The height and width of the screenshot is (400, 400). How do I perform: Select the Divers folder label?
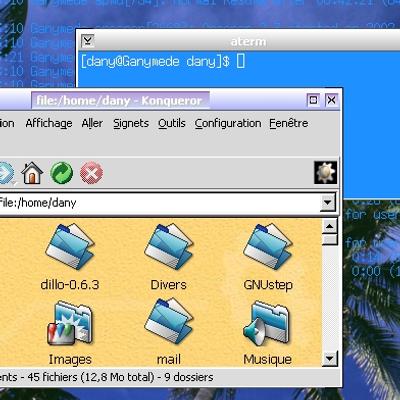click(x=168, y=284)
